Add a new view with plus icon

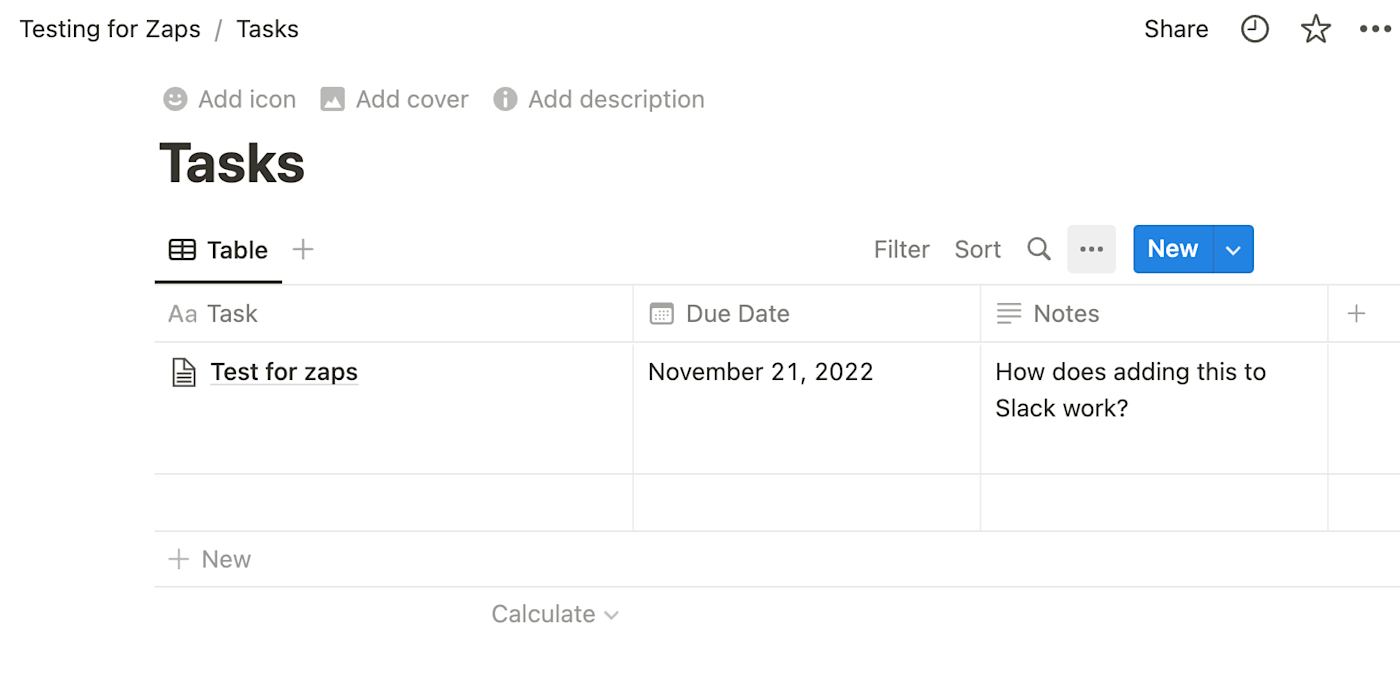[x=303, y=249]
